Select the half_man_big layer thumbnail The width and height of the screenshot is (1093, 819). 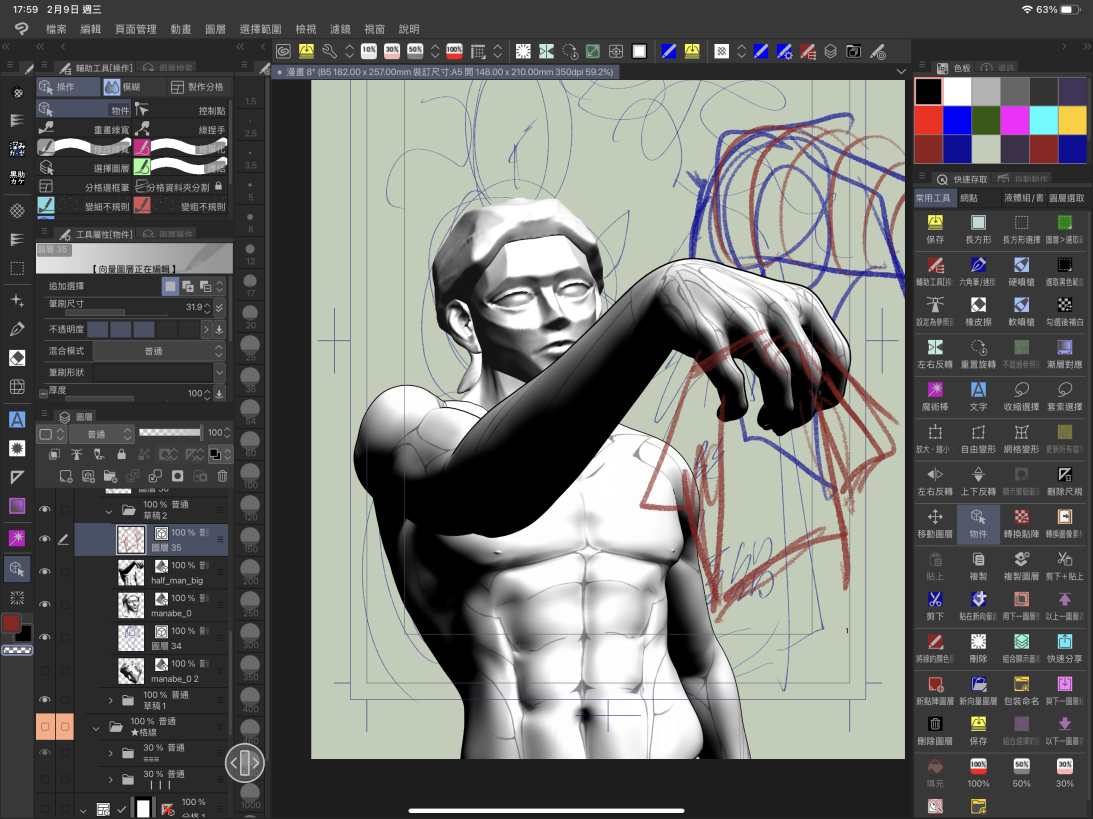(131, 572)
